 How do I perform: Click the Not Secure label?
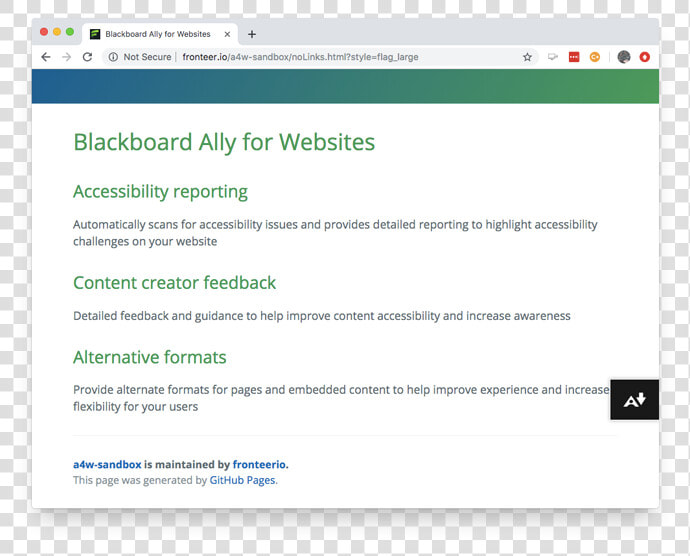pos(147,57)
